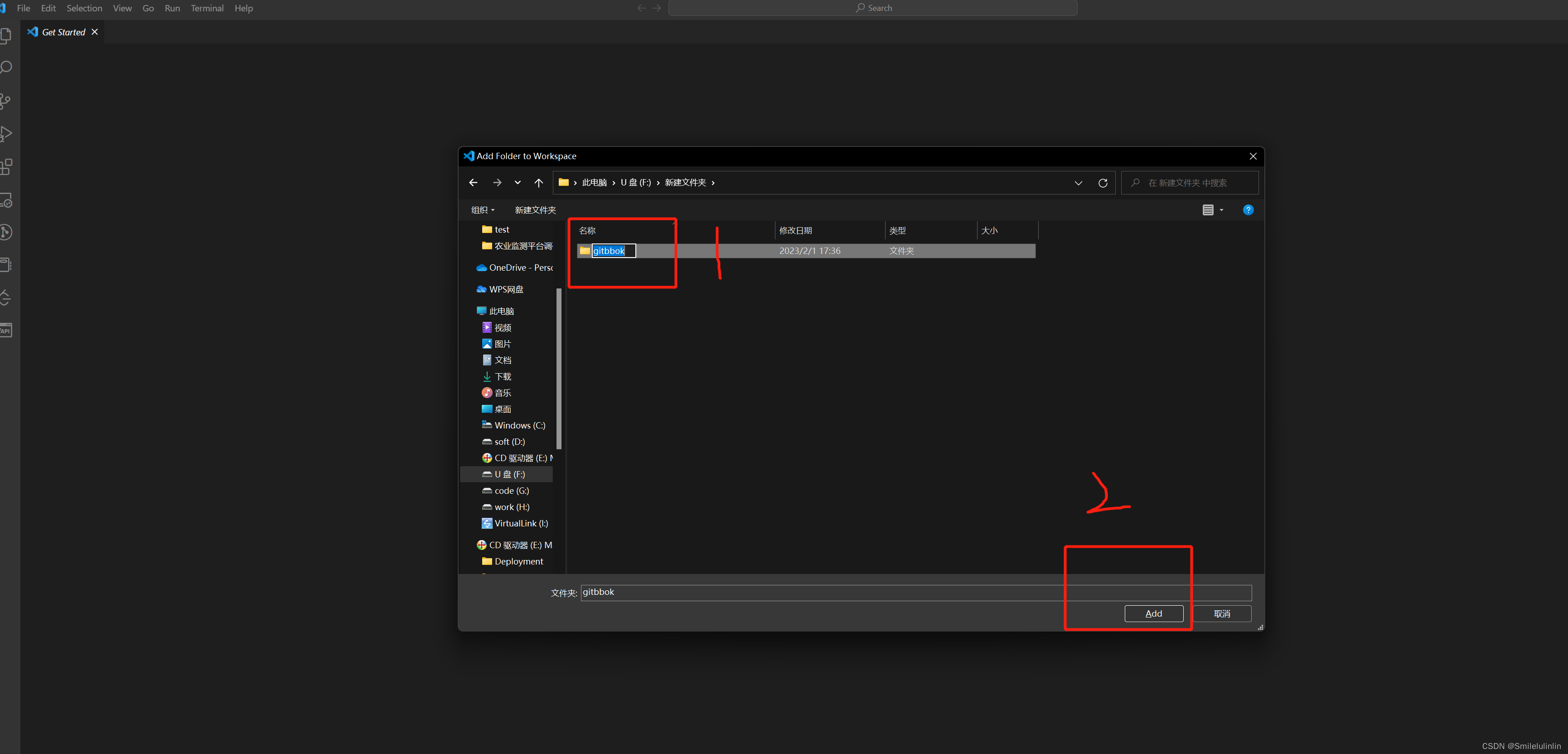This screenshot has width=1568, height=754.
Task: Open the Thunder Client API extension icon
Action: [7, 330]
